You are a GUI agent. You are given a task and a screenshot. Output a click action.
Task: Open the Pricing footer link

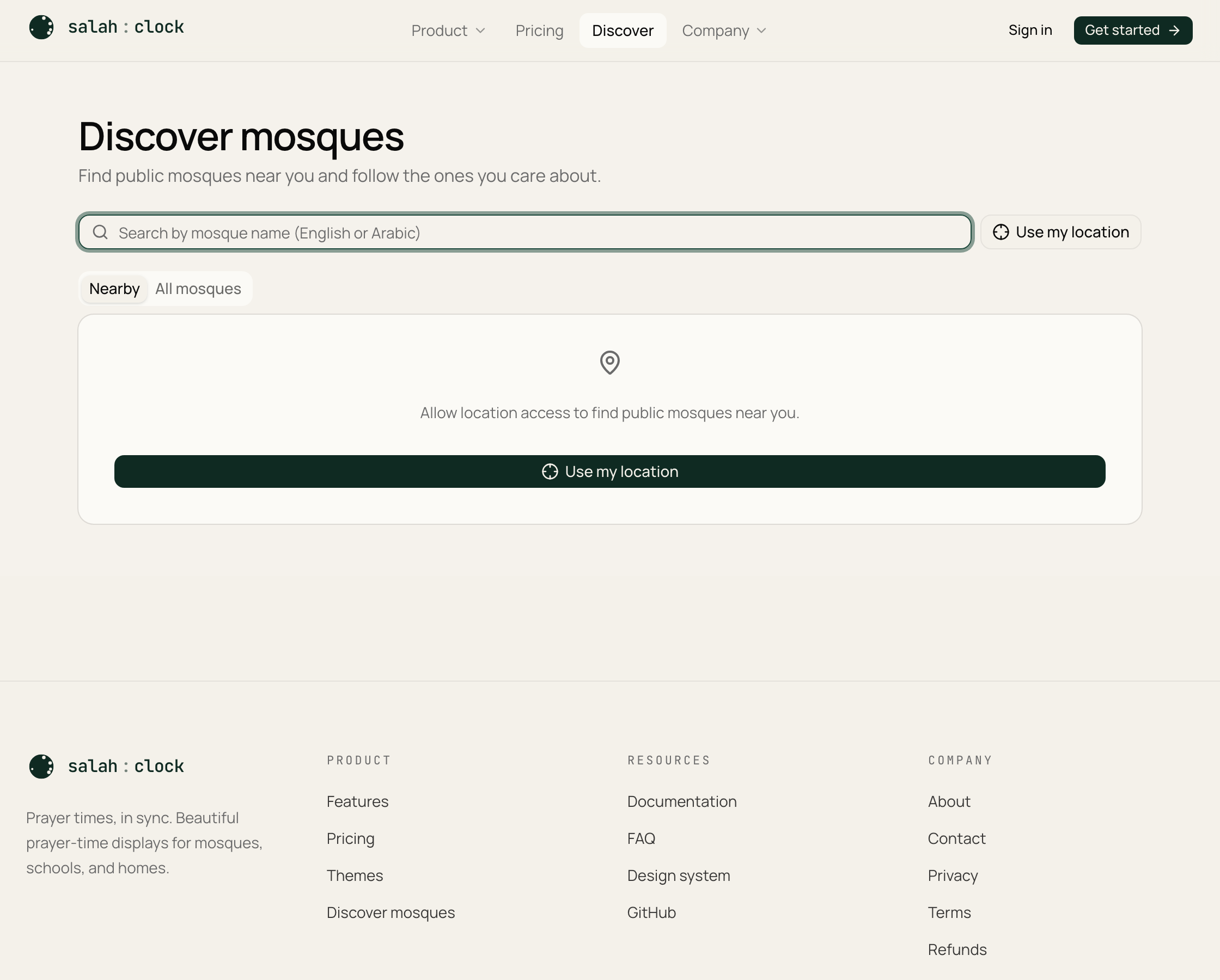tap(350, 838)
